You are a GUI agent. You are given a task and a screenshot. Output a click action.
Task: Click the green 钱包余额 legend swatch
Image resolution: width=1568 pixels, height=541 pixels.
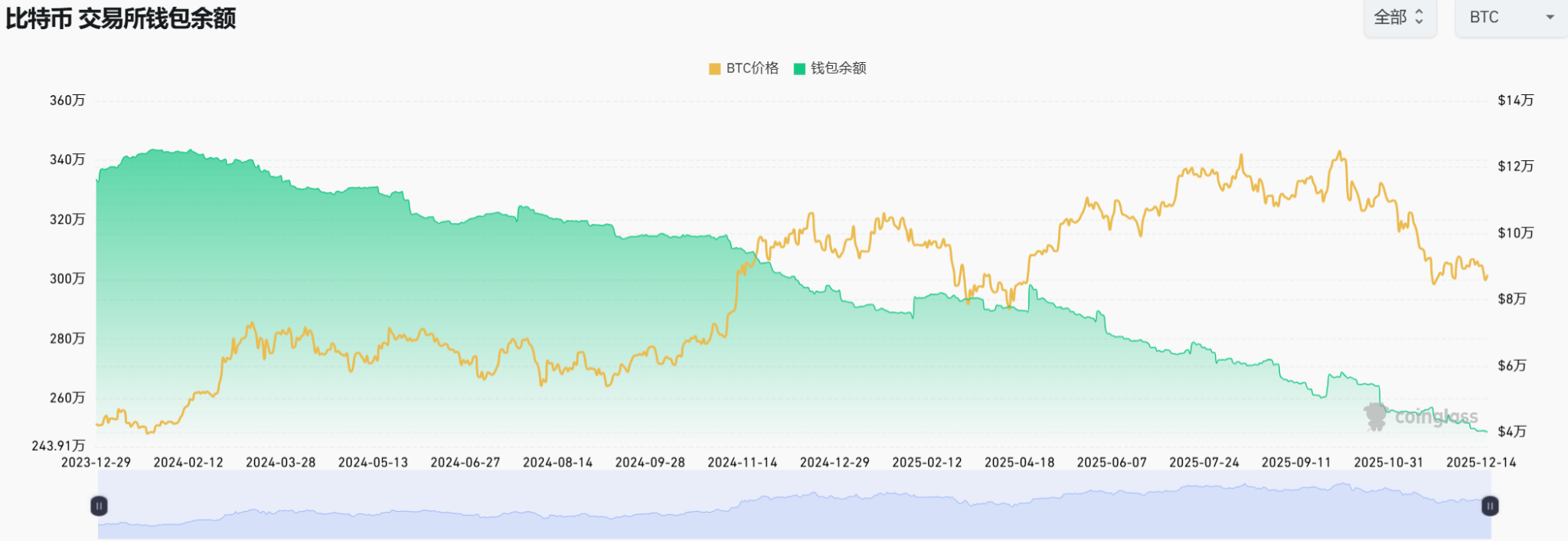(x=799, y=69)
